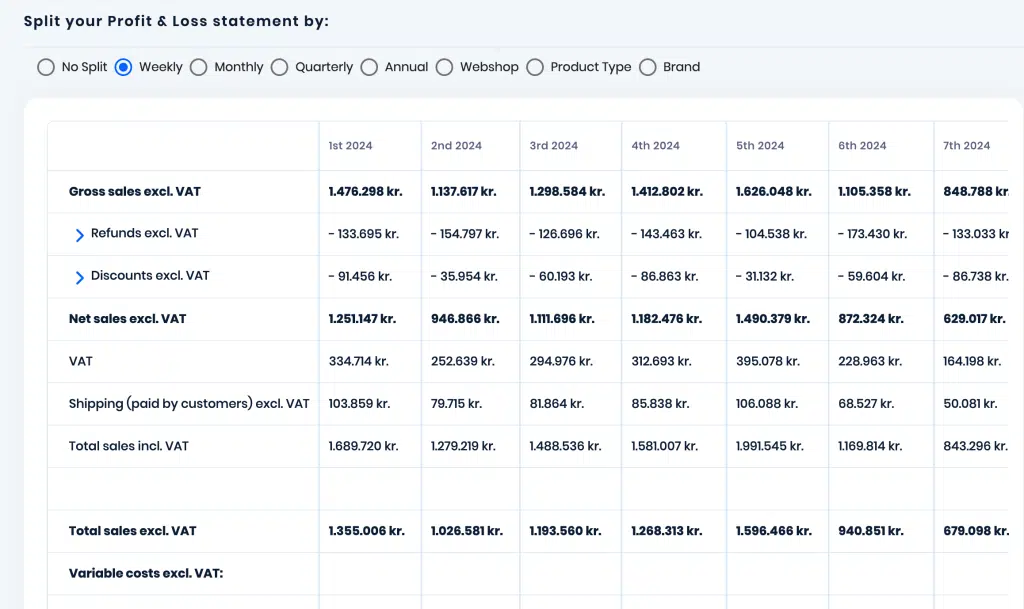
Task: Click the Discounts excl. VAT row label
Action: [x=150, y=275]
